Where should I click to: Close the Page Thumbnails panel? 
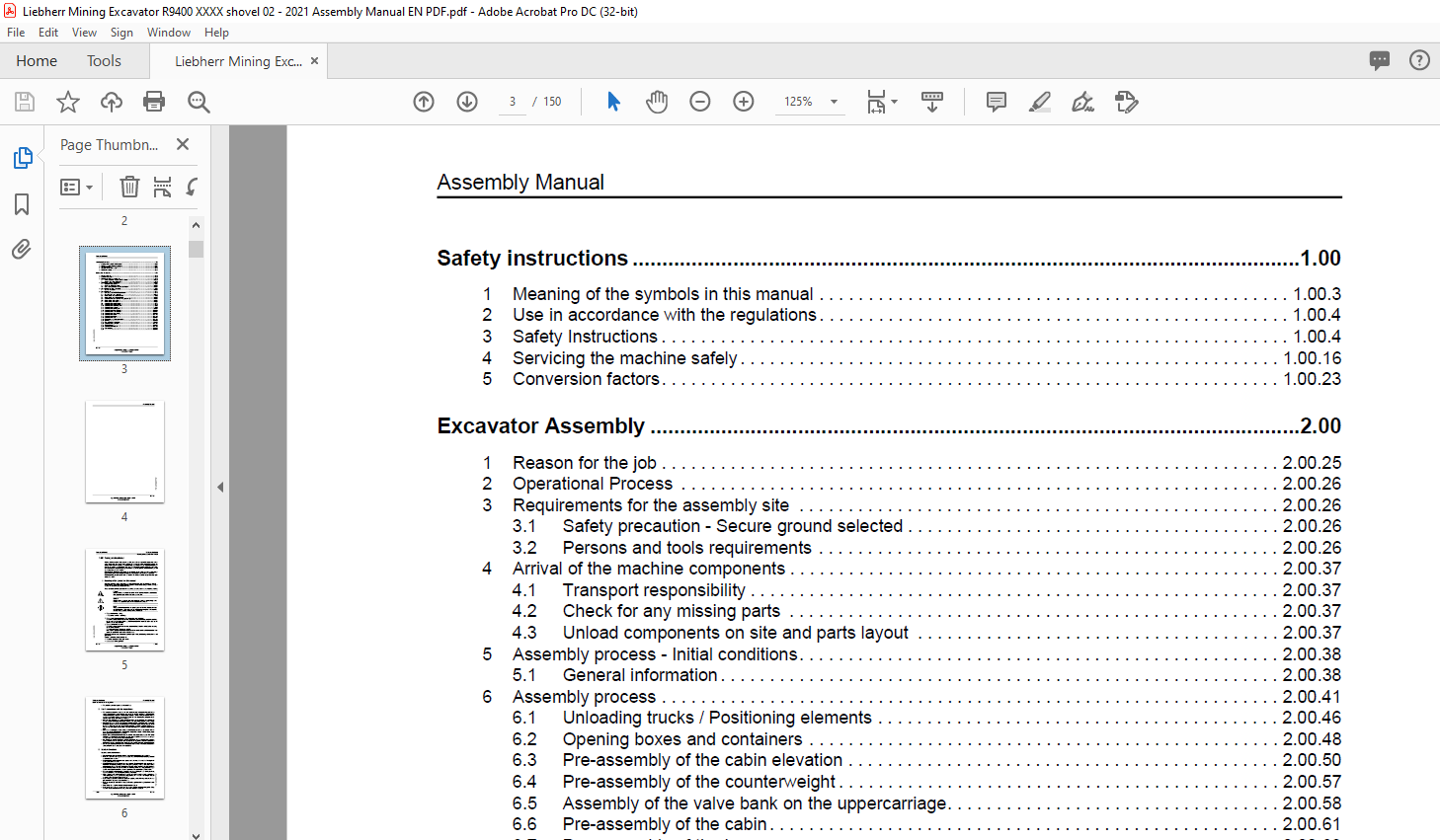coord(183,144)
